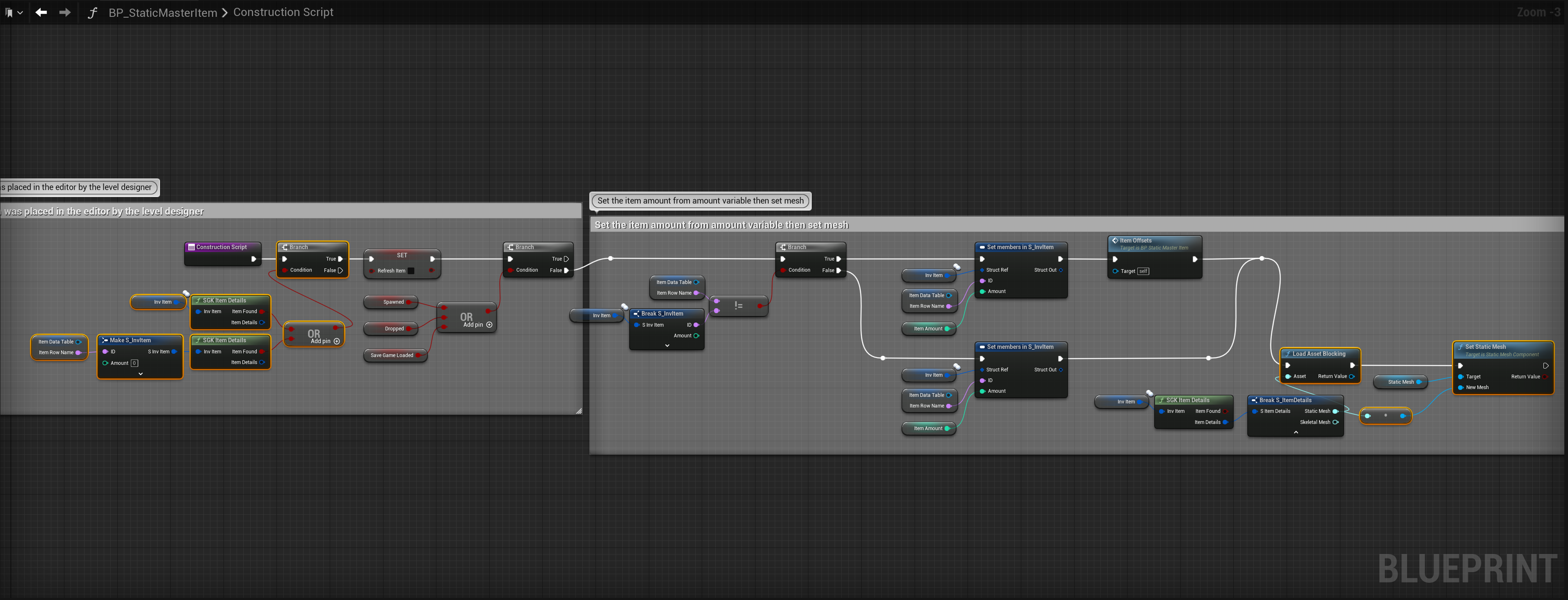
Task: Click the back navigation arrow
Action: coord(41,12)
